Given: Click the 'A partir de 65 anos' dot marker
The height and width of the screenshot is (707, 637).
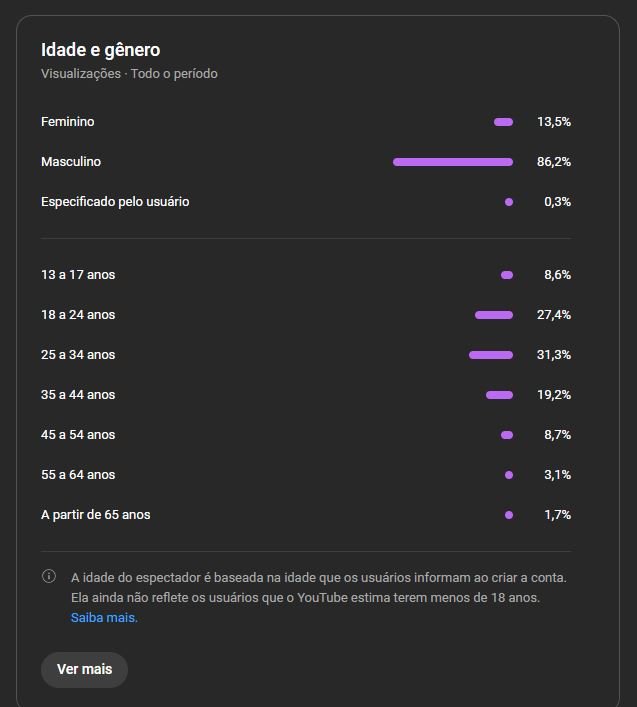Looking at the screenshot, I should point(509,515).
